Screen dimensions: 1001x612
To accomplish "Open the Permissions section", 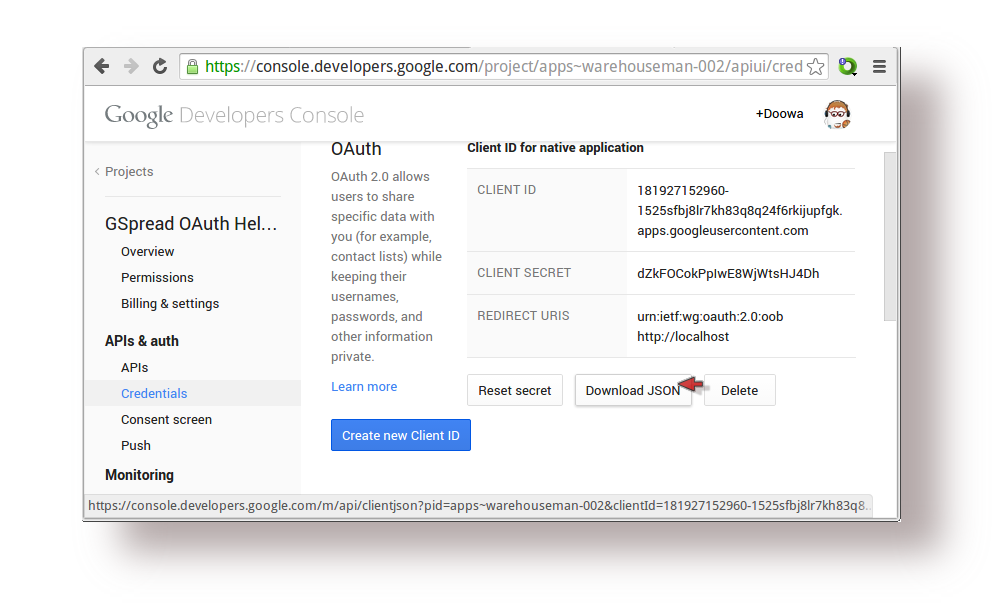I will (157, 278).
